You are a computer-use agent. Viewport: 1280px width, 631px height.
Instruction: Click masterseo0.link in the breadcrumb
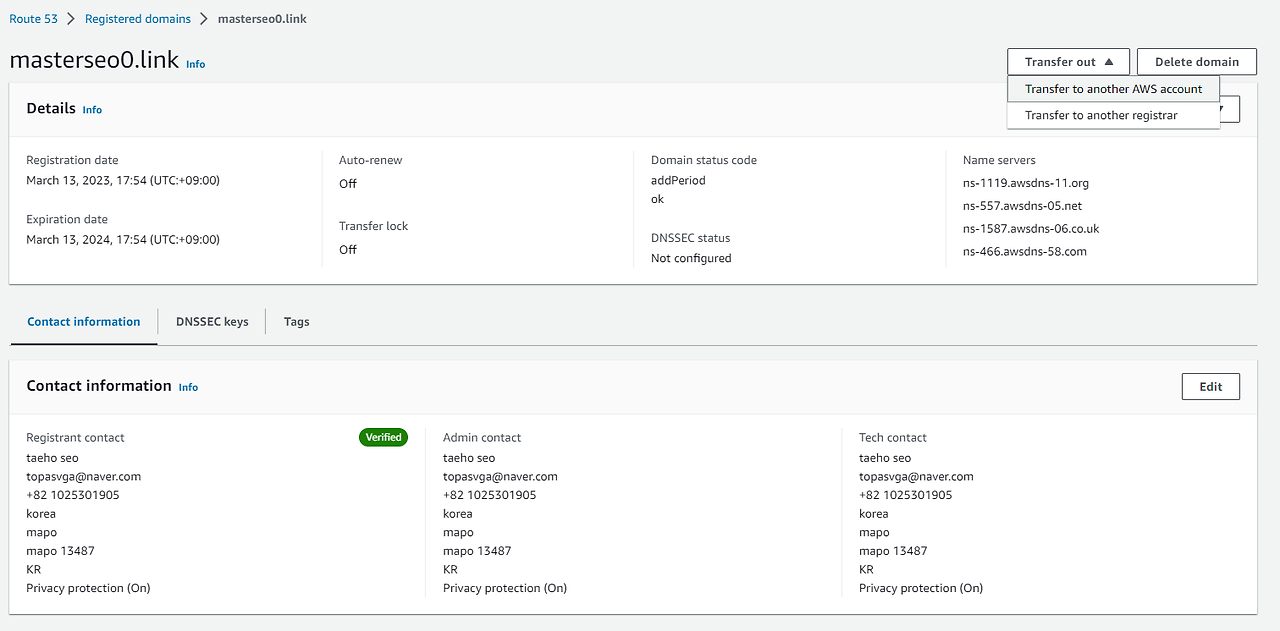coord(262,19)
